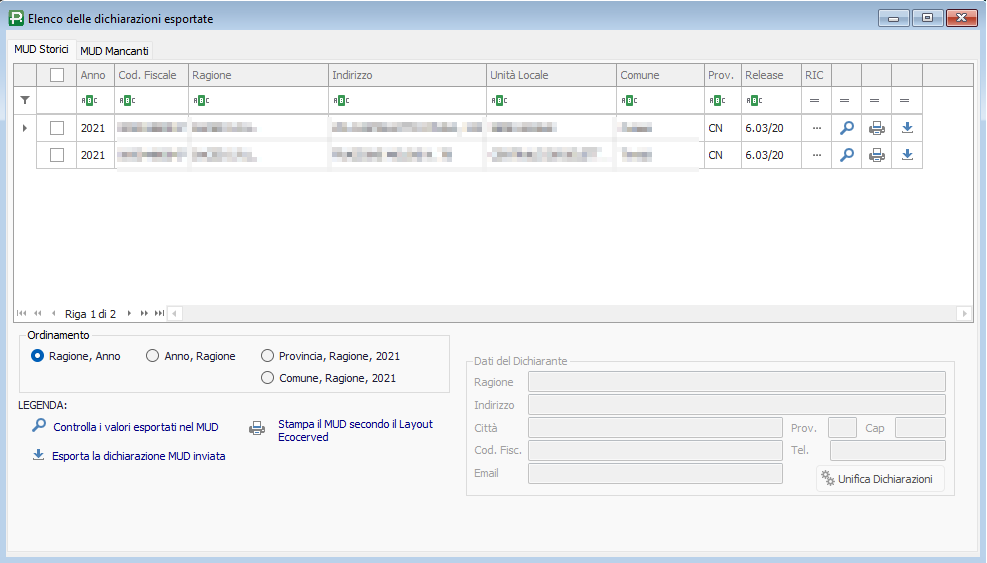This screenshot has width=987, height=563.
Task: Go to next row in grid navigator
Action: tap(129, 314)
